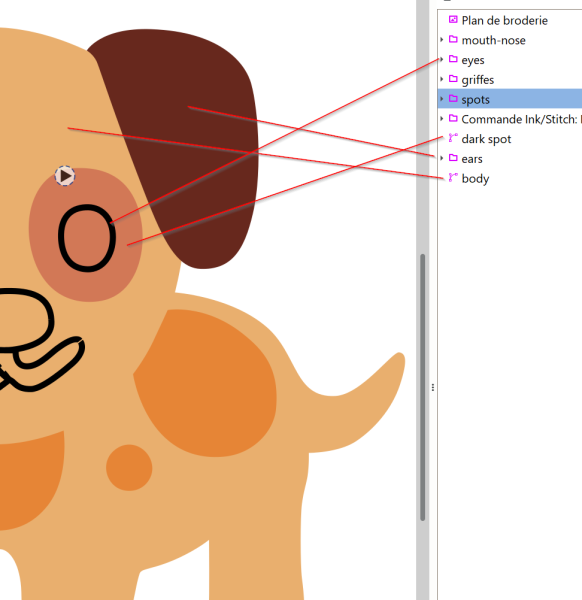Expand the eyes group
Screen dimensions: 582x600
pyautogui.click(x=442, y=60)
